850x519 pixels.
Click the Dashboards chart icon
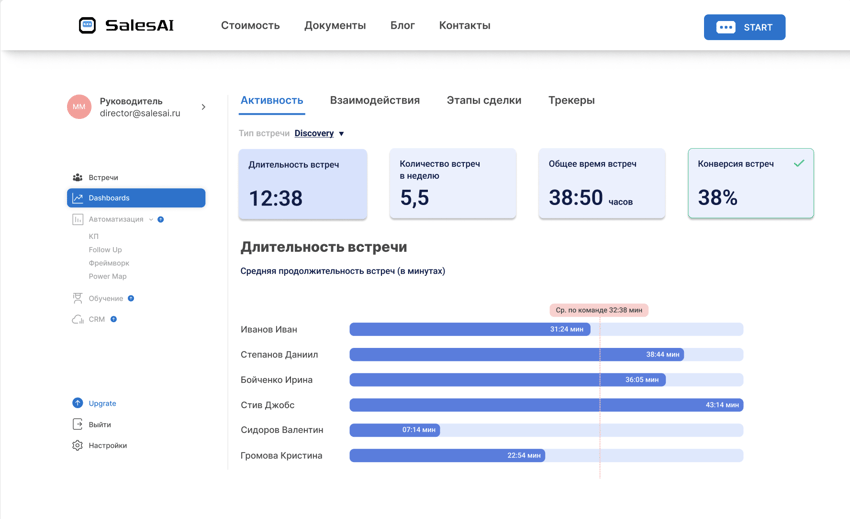click(x=77, y=198)
